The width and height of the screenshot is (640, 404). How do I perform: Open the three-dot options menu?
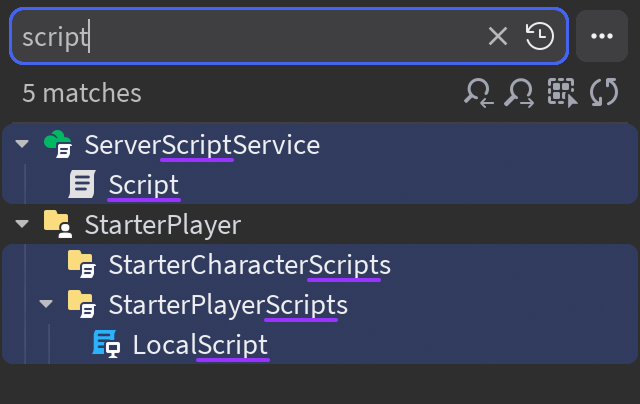pos(601,37)
